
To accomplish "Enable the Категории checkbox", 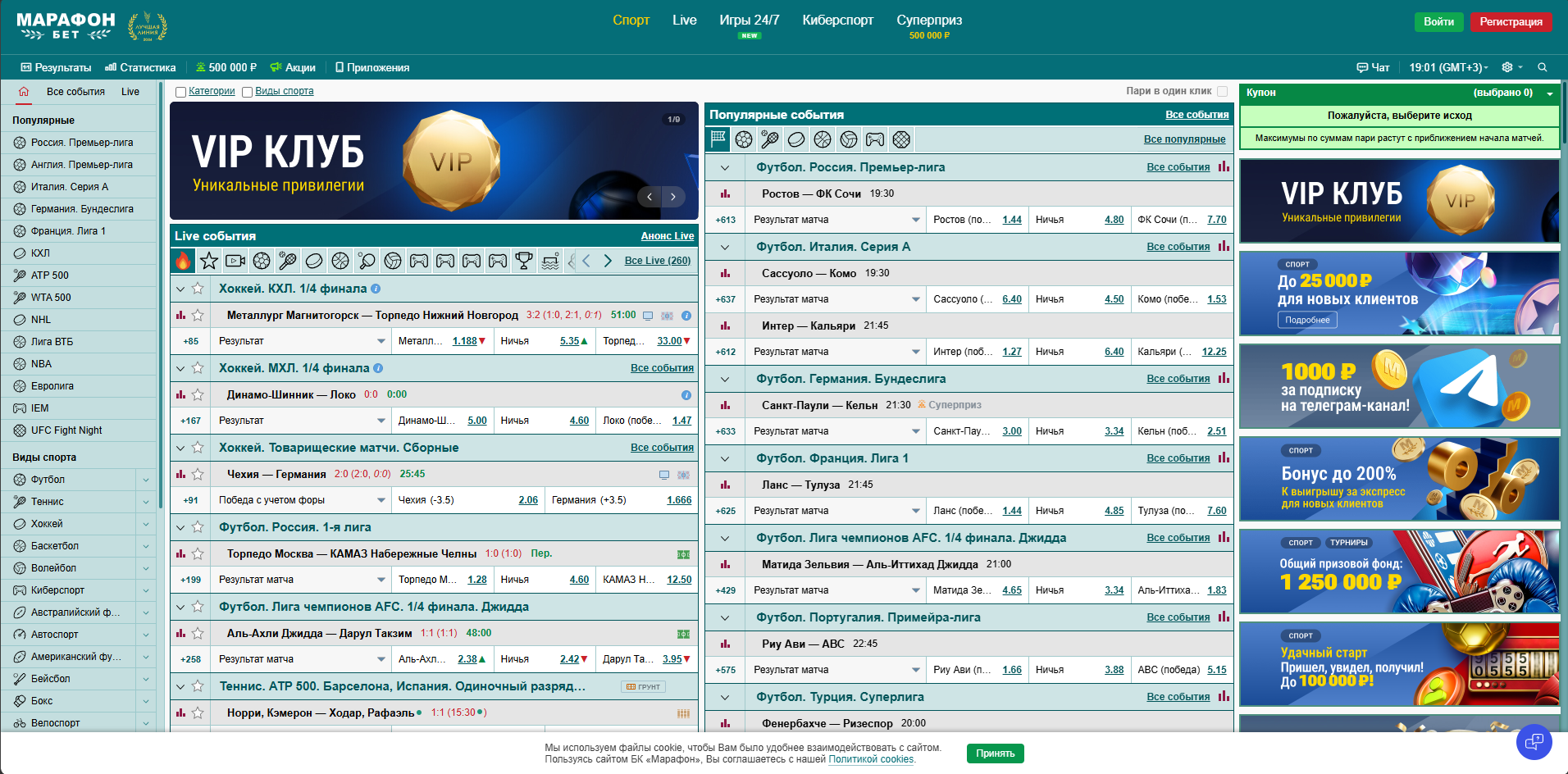I will click(181, 92).
